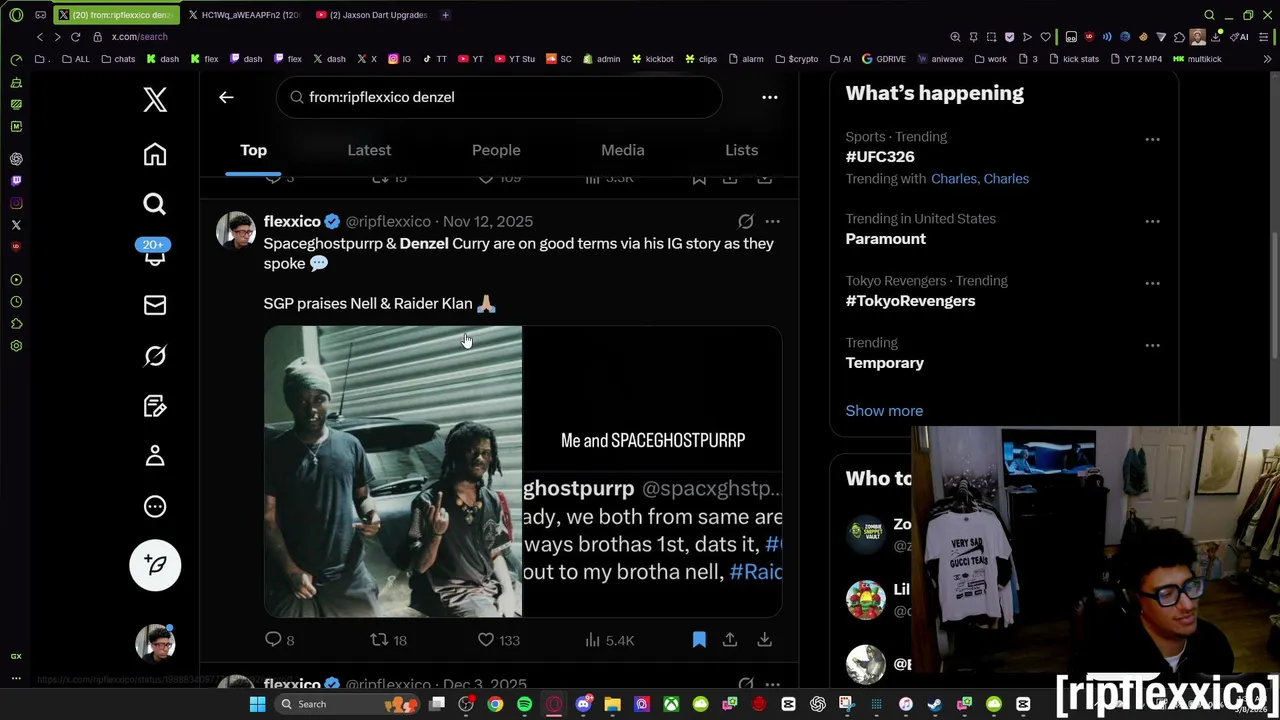Switch to the People tab
1280x720 pixels.
496,150
